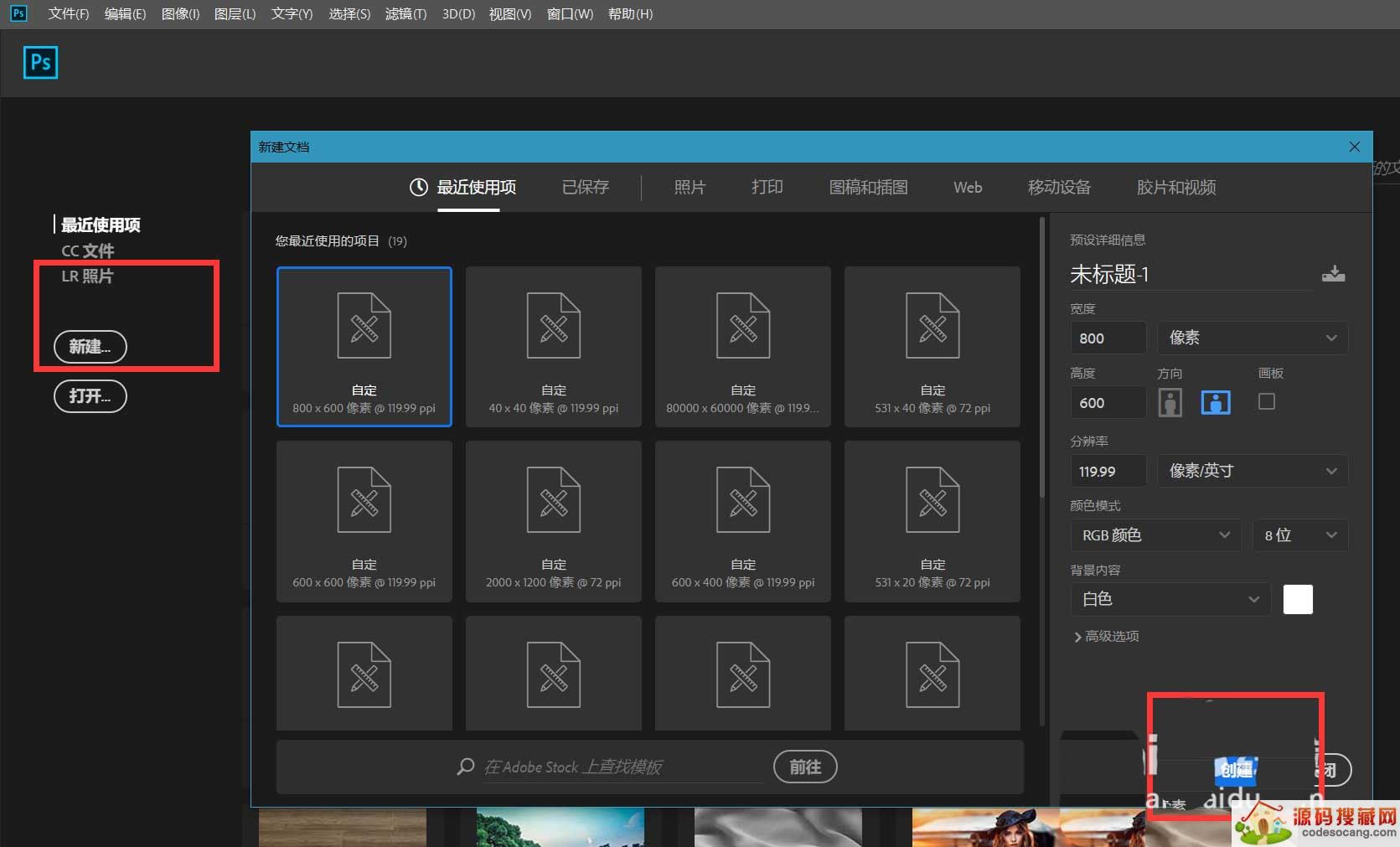Click the 创建 create button
Screen dimensions: 1400x847
(x=1237, y=770)
